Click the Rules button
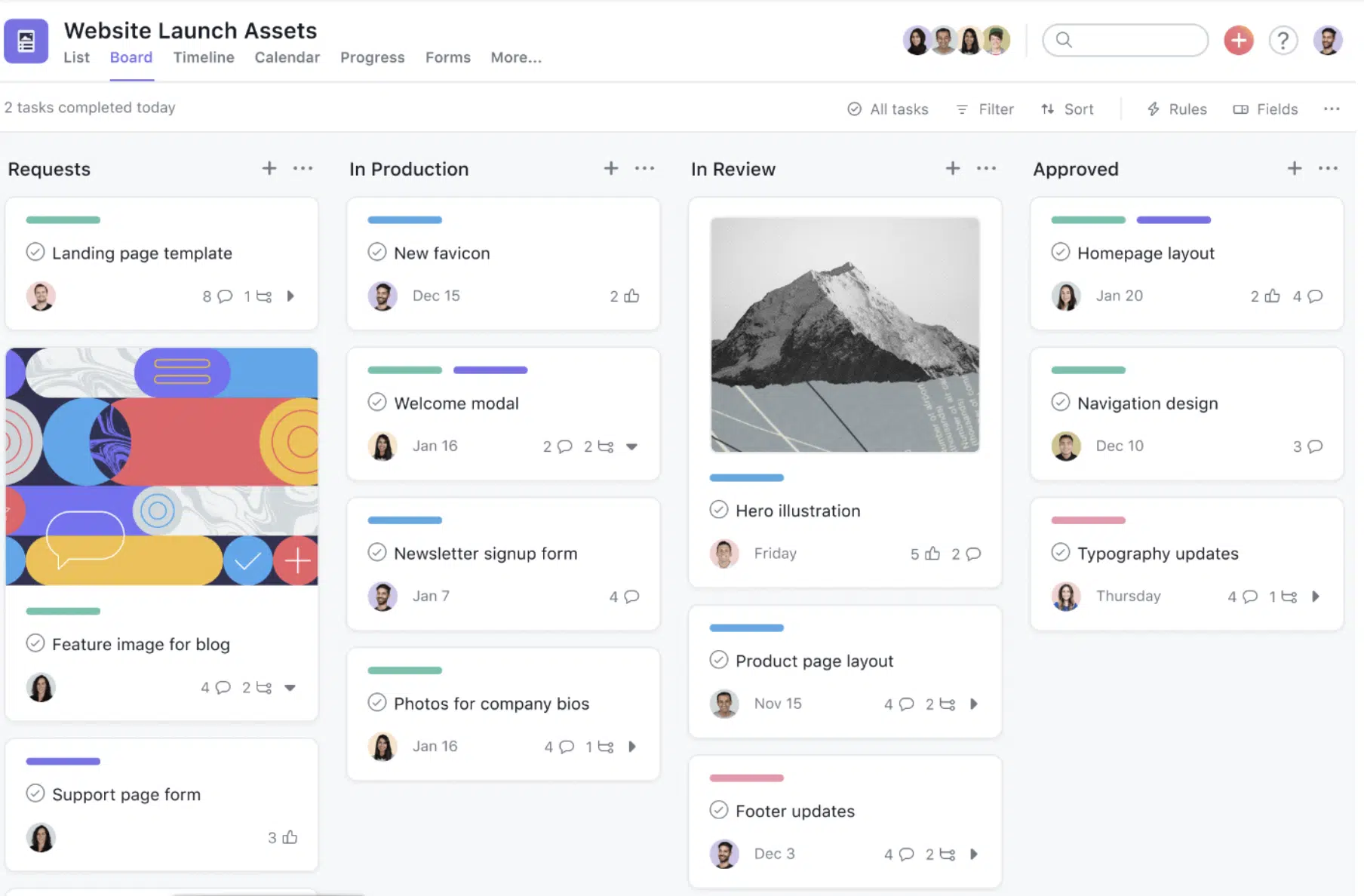The image size is (1364, 896). 1177,109
